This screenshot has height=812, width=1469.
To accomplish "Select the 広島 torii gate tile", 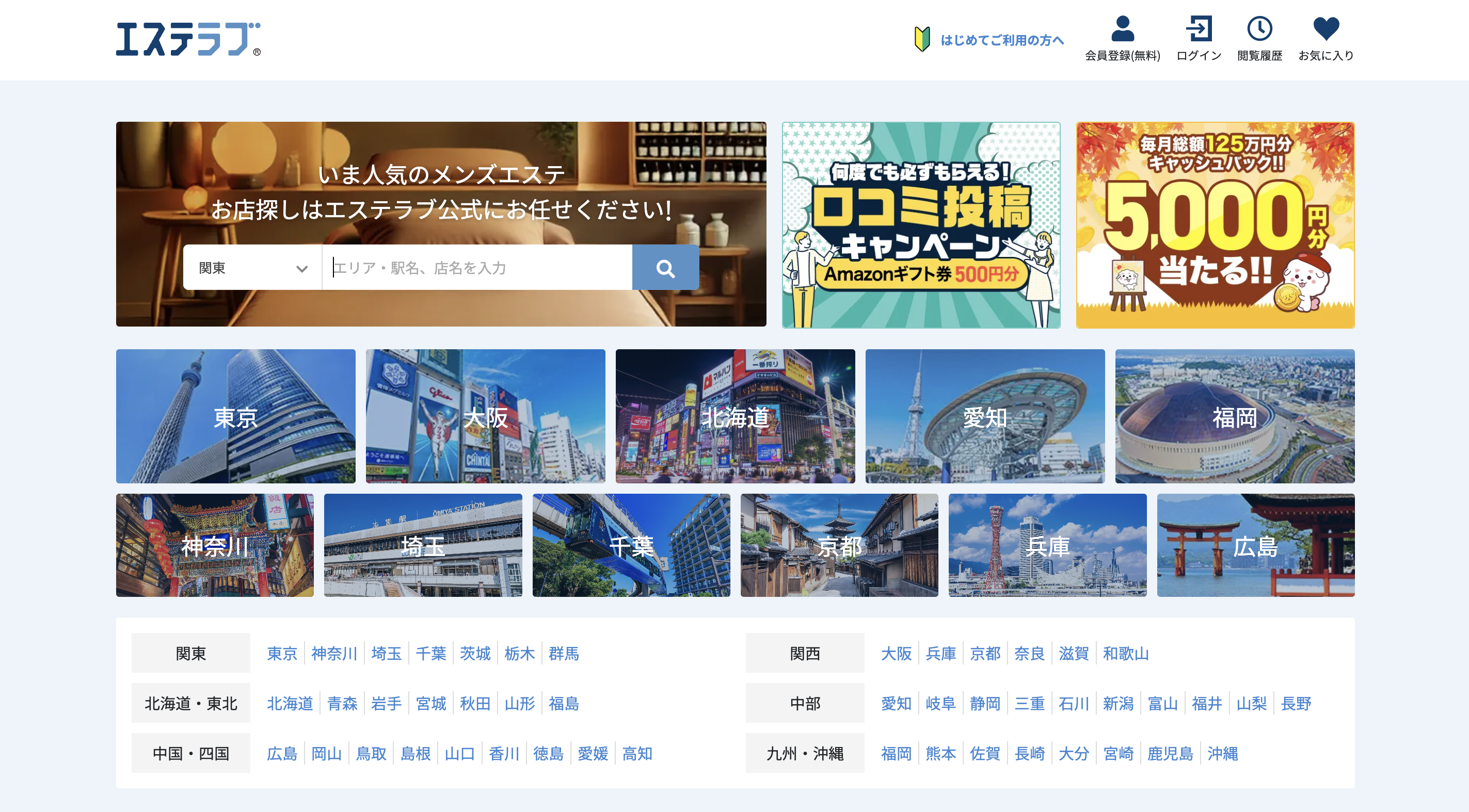I will click(x=1255, y=545).
